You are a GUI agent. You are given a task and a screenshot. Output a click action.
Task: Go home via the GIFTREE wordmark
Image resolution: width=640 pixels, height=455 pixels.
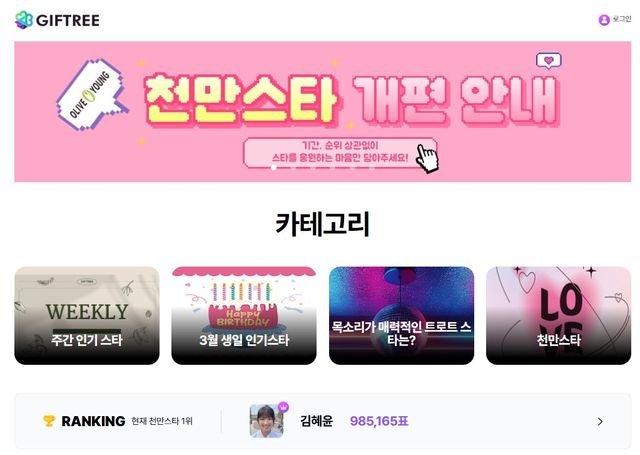68,20
